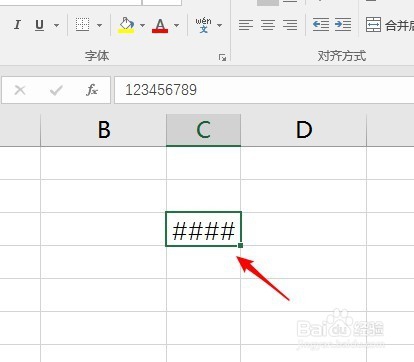Select column B header

click(103, 130)
